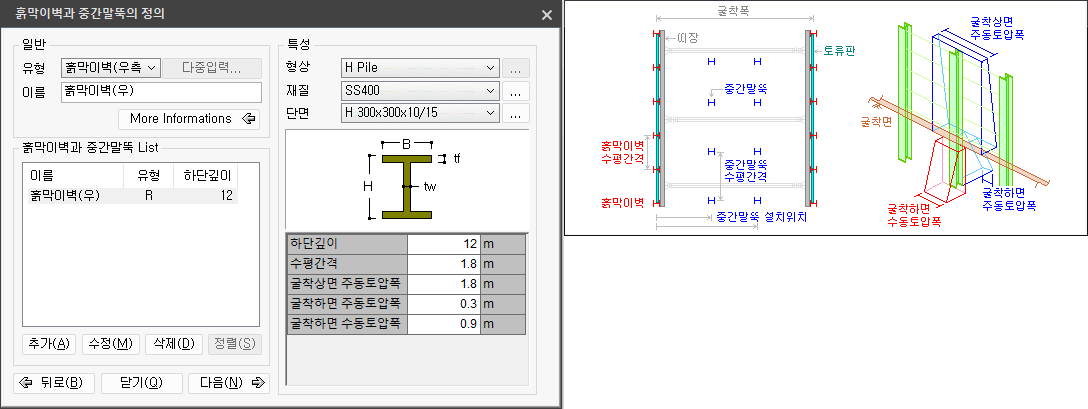Screen dimensions: 1088x409
Task: Expand the 단면 H 300x300x10/15 dropdown
Action: pyautogui.click(x=419, y=113)
